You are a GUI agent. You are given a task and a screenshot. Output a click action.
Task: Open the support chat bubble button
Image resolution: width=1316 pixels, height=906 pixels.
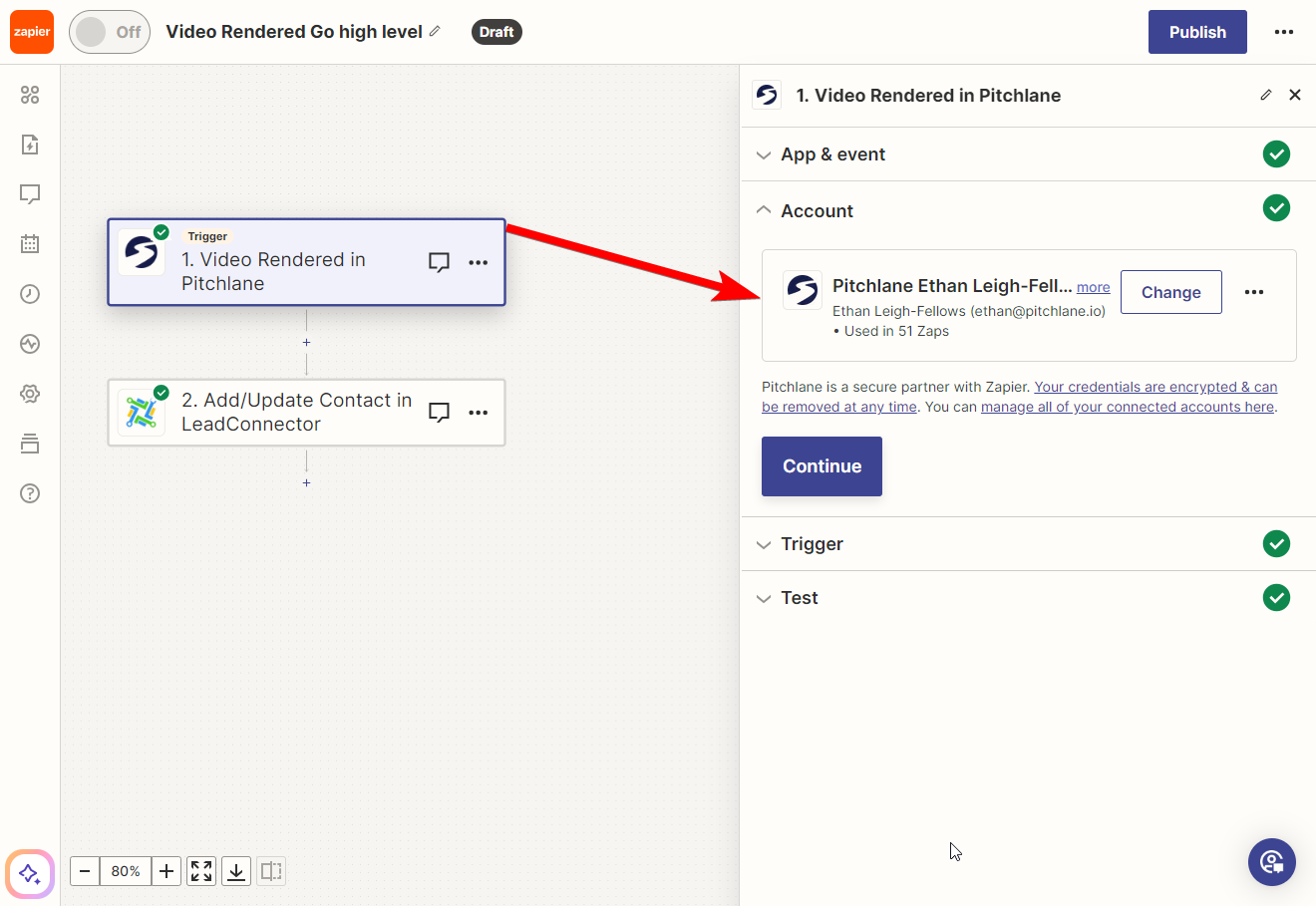tap(1272, 861)
